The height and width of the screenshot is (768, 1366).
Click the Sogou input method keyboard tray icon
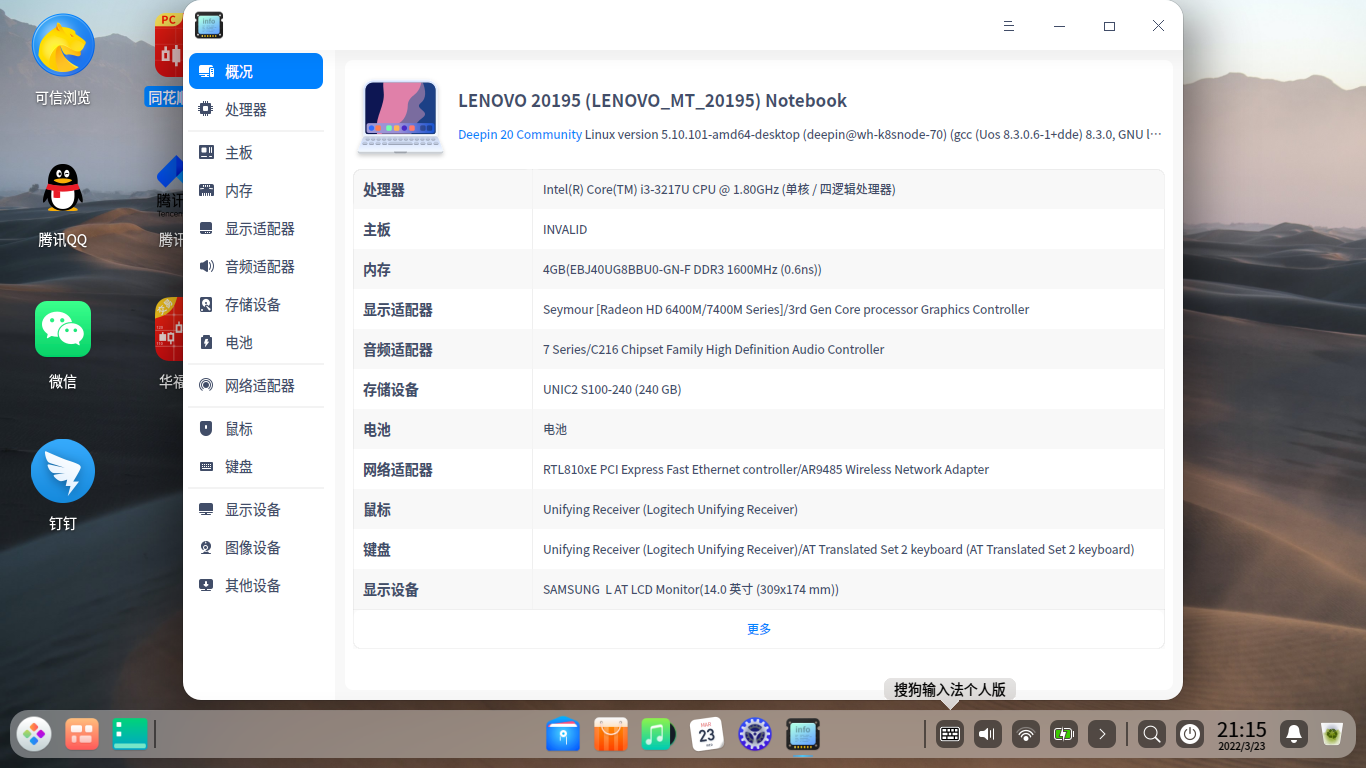point(950,734)
